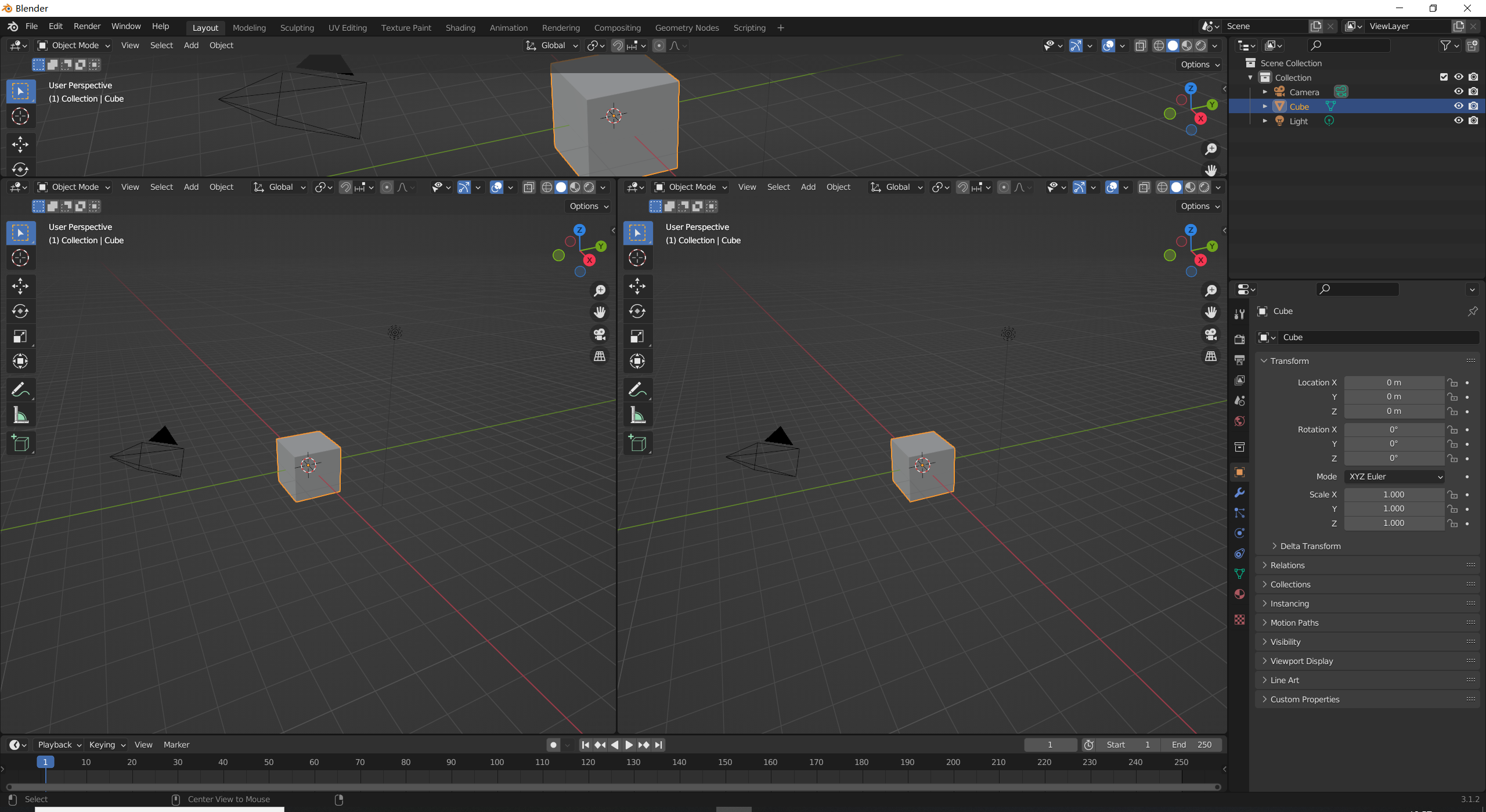The height and width of the screenshot is (812, 1486).
Task: Open the Render menu
Action: tap(87, 26)
